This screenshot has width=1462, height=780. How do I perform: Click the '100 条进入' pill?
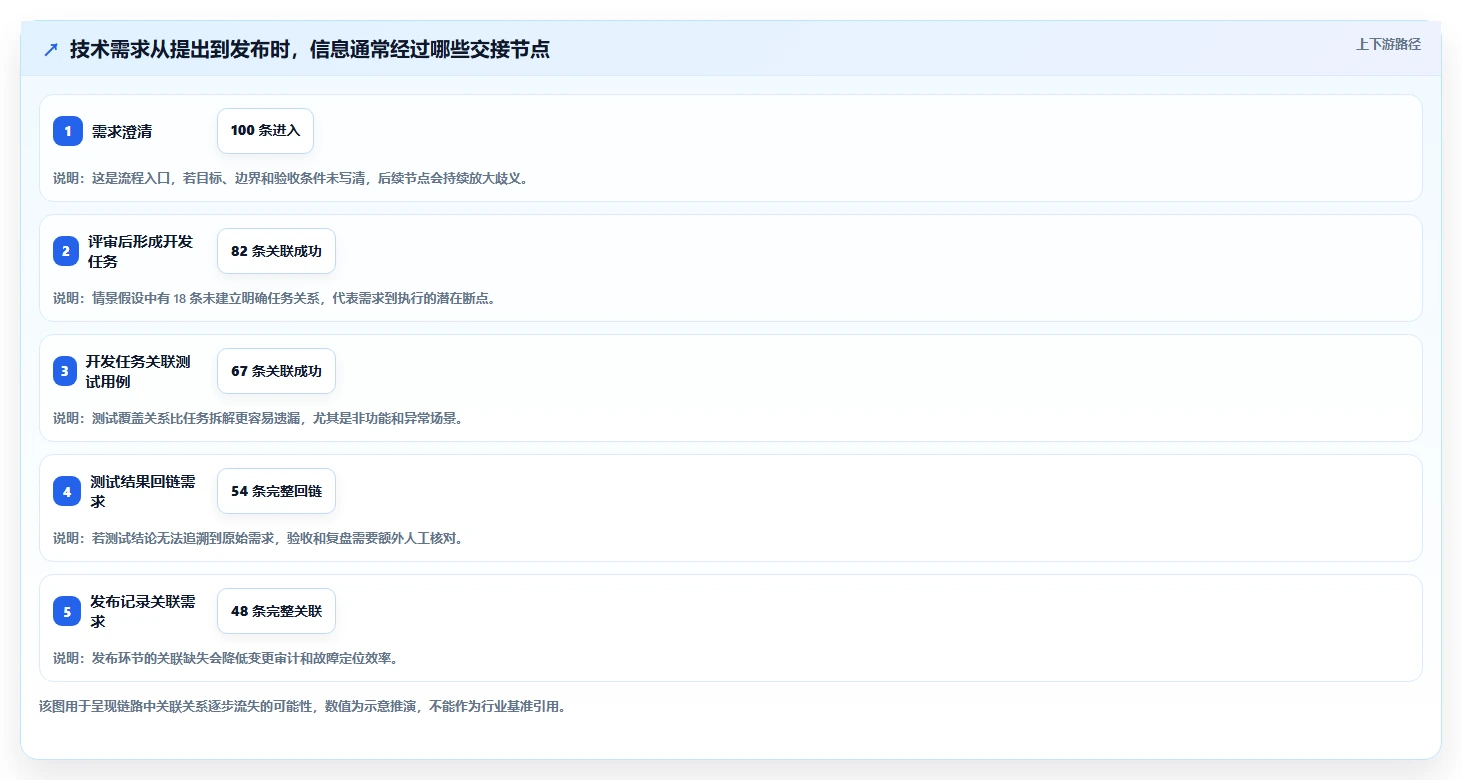(x=265, y=131)
